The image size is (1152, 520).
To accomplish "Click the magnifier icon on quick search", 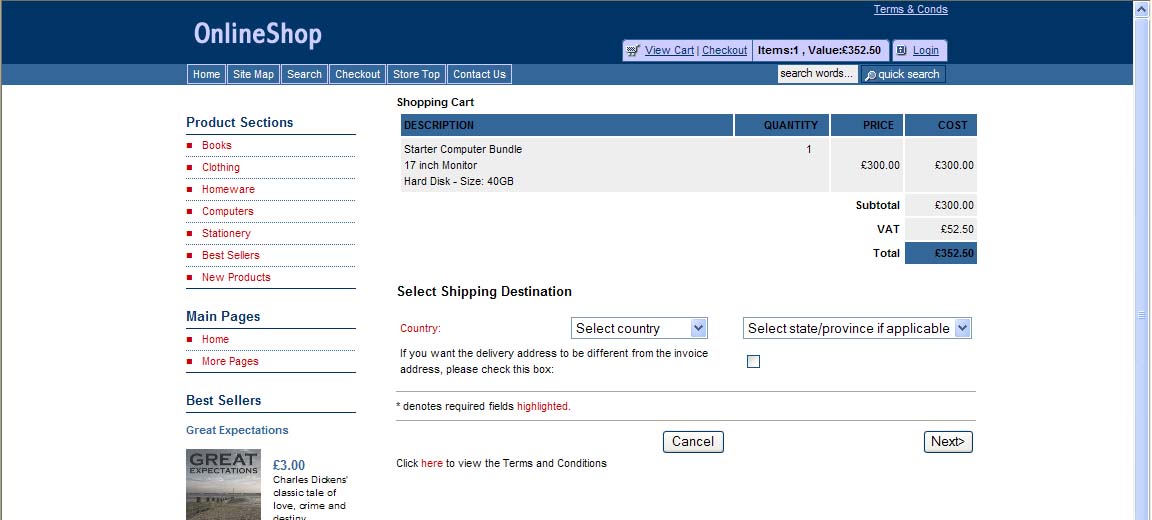I will (870, 74).
